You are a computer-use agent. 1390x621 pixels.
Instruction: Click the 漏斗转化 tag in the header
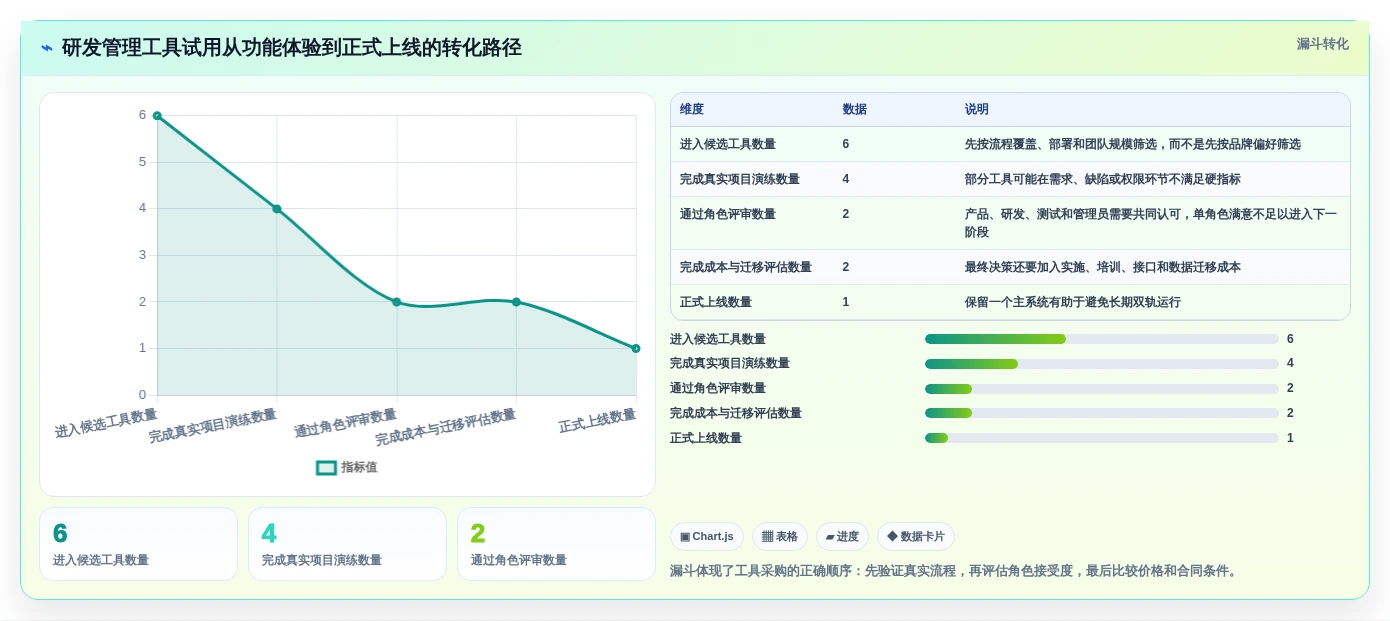click(x=1322, y=44)
